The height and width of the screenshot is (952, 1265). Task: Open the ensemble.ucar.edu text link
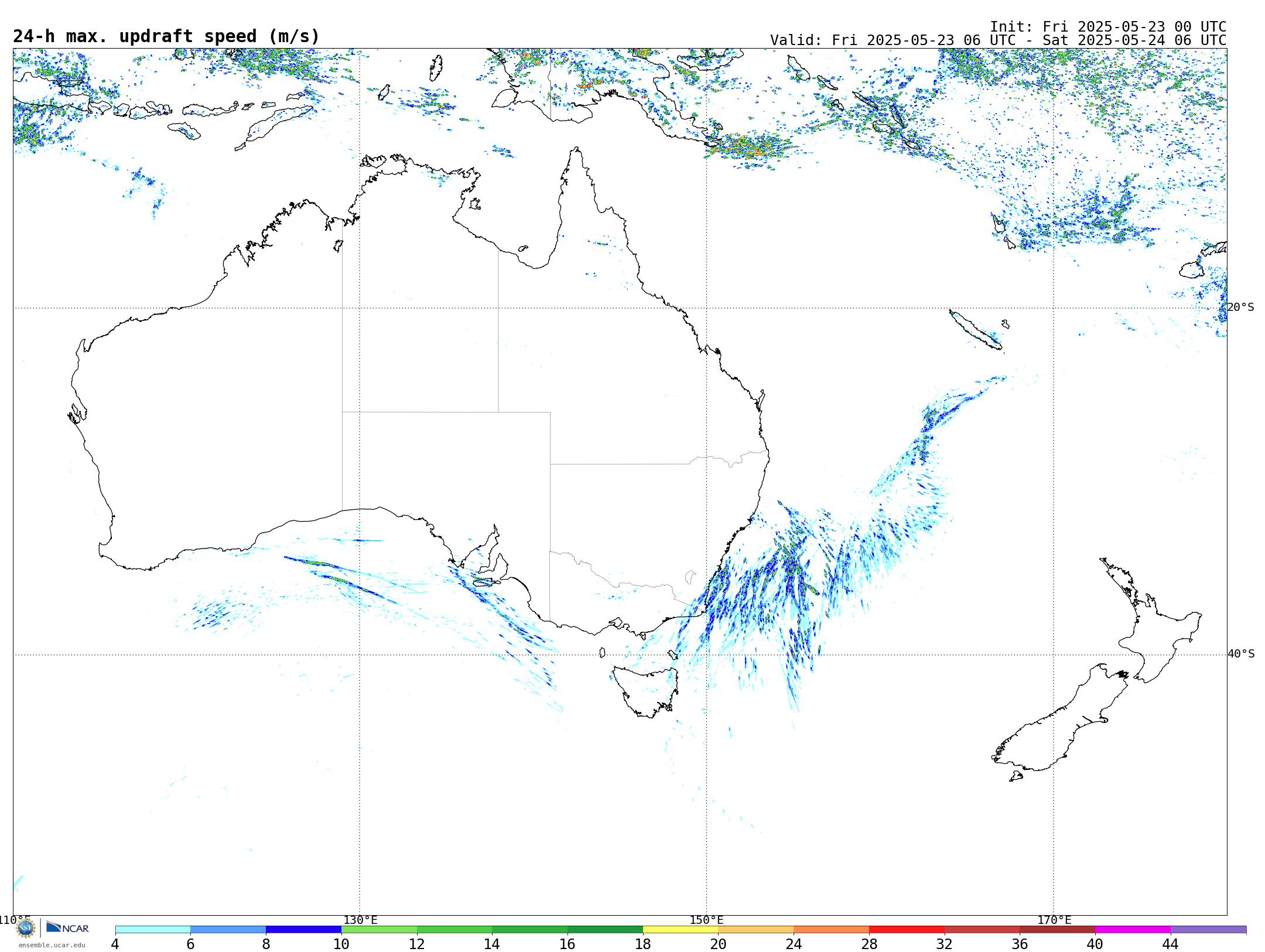pyautogui.click(x=52, y=945)
